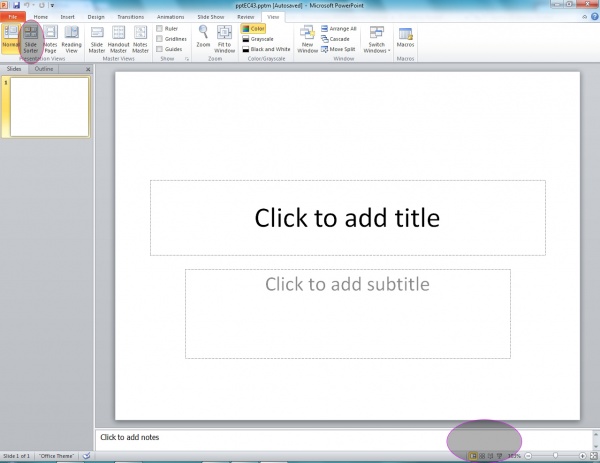Screen dimensions: 600x463
Task: Click the notes pane scroll down arrow
Action: pyautogui.click(x=596, y=446)
